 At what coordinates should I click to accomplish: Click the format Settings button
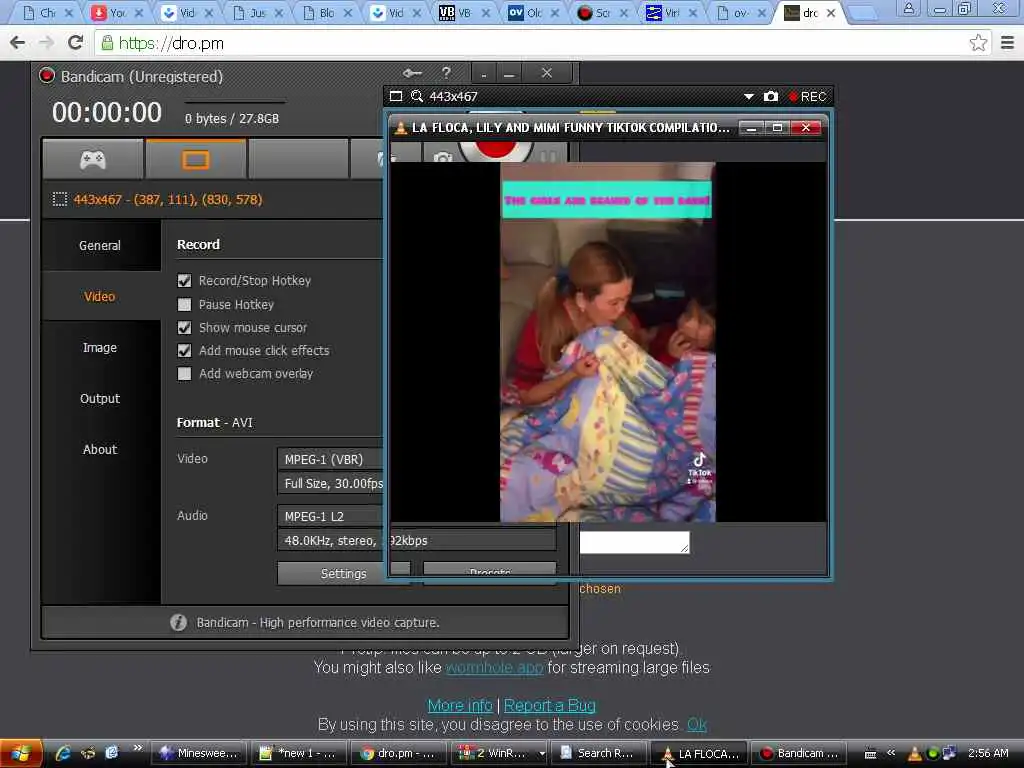click(344, 573)
